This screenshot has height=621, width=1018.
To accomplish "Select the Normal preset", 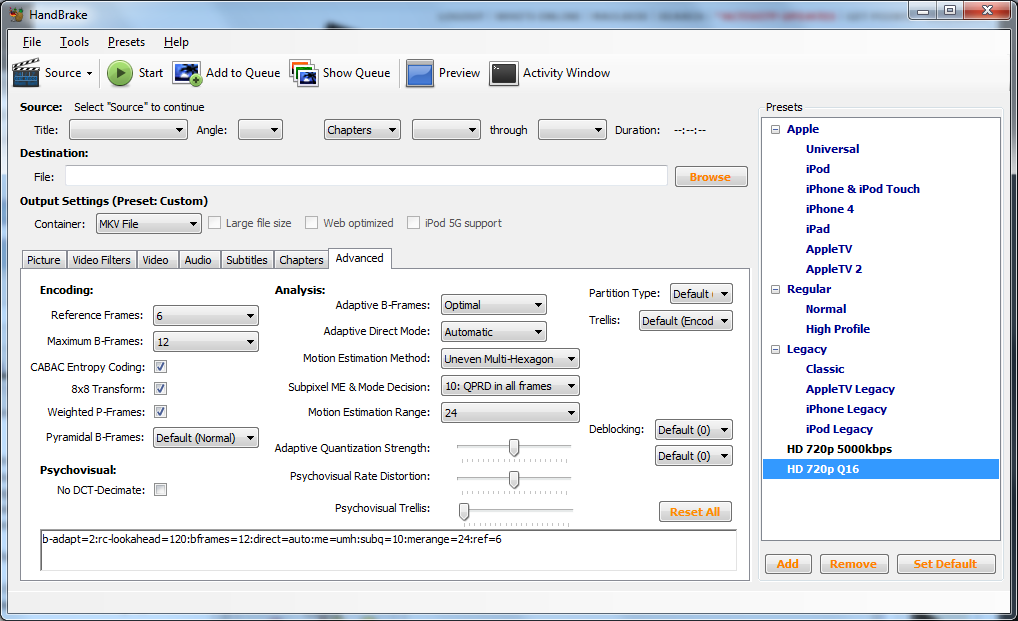I will (826, 310).
